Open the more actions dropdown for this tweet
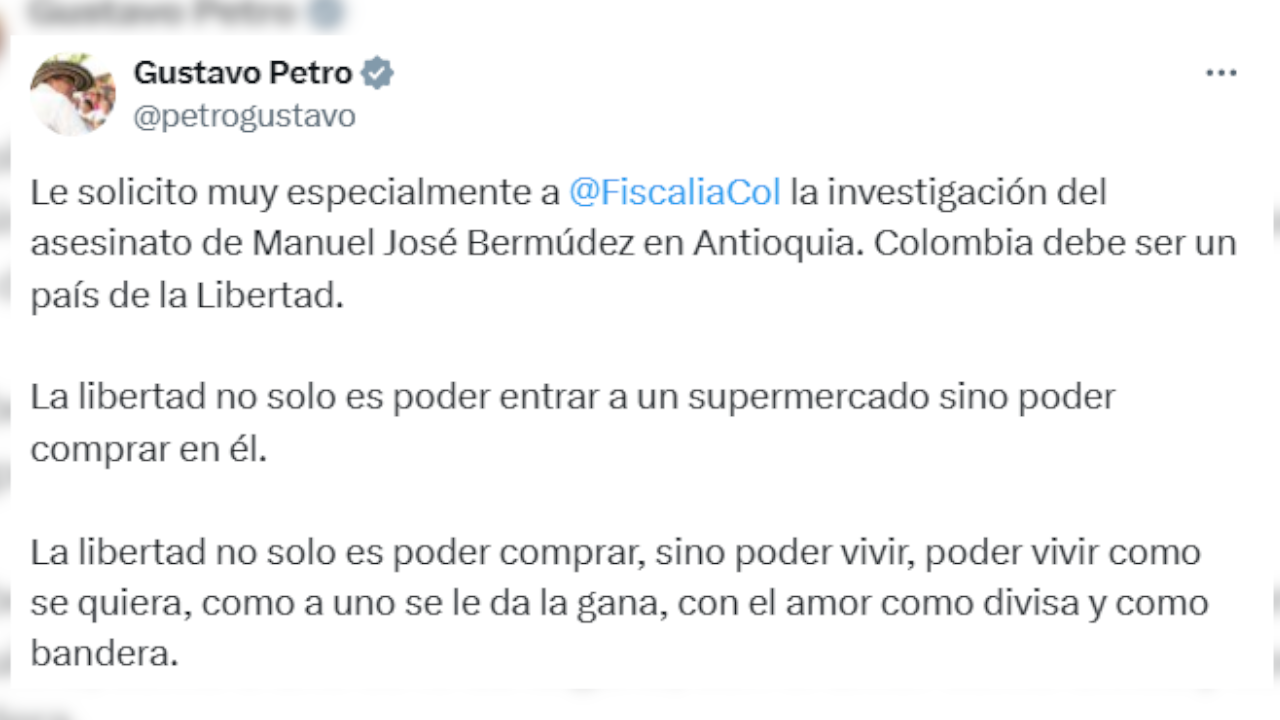The image size is (1280, 720). click(x=1221, y=71)
